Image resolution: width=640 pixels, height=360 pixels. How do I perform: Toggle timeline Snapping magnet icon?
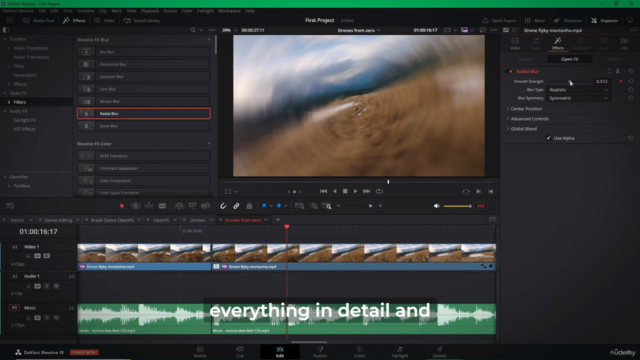tap(223, 206)
